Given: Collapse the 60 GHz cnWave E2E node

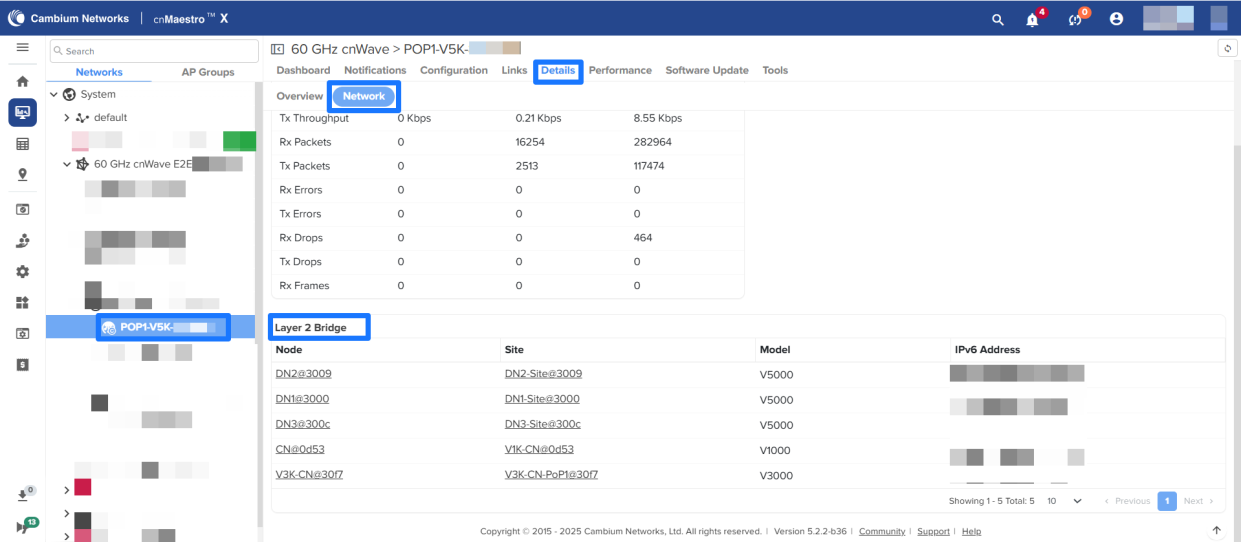Looking at the screenshot, I should 67,164.
